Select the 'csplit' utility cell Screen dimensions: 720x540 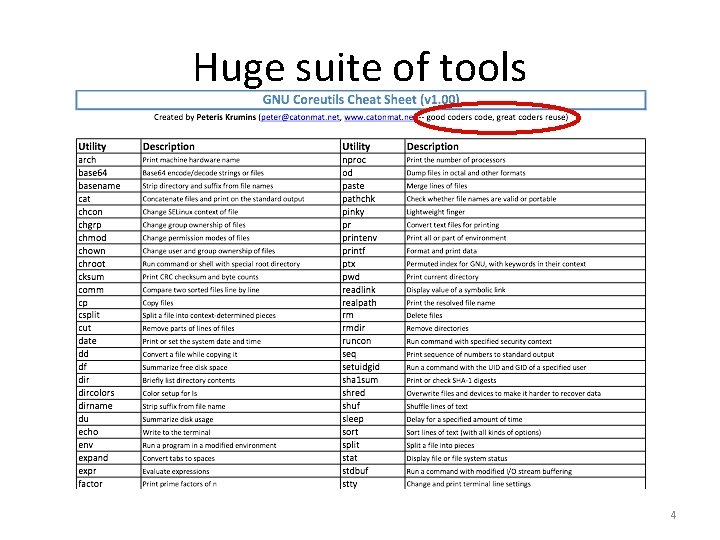click(108, 315)
